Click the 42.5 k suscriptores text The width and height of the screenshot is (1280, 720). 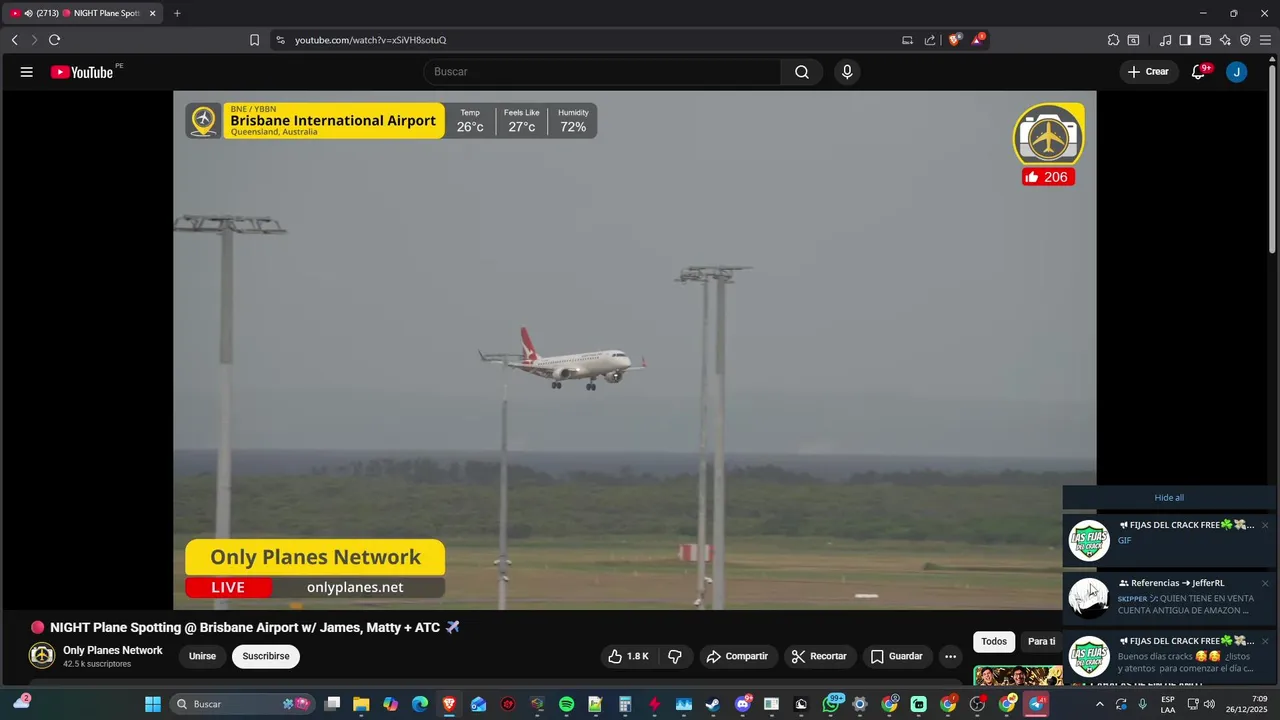click(x=97, y=664)
